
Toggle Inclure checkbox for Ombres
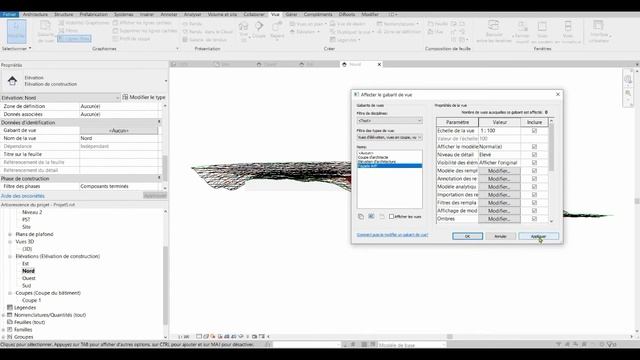[x=534, y=219]
